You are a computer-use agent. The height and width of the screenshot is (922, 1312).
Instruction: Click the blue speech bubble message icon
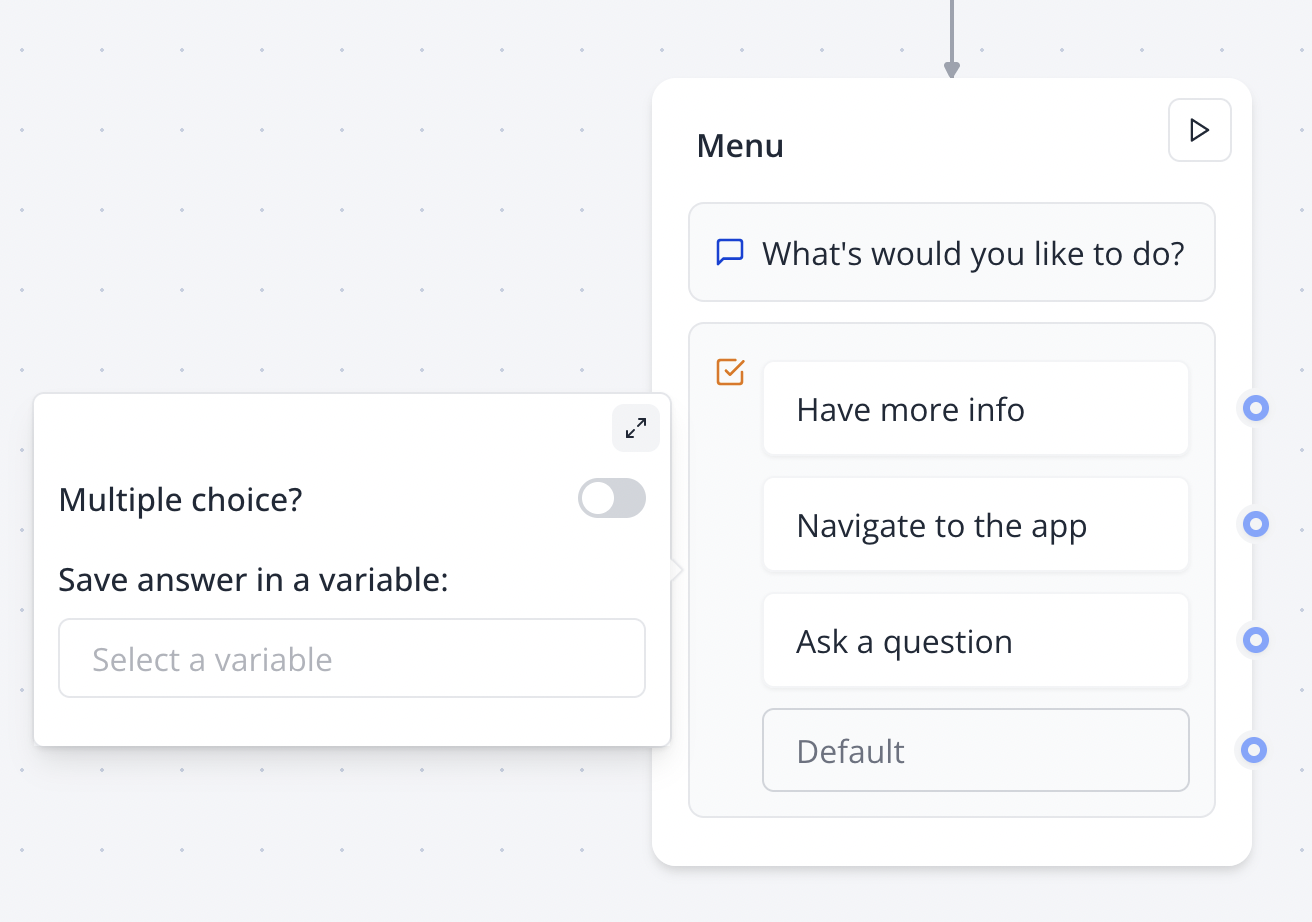pyautogui.click(x=730, y=252)
